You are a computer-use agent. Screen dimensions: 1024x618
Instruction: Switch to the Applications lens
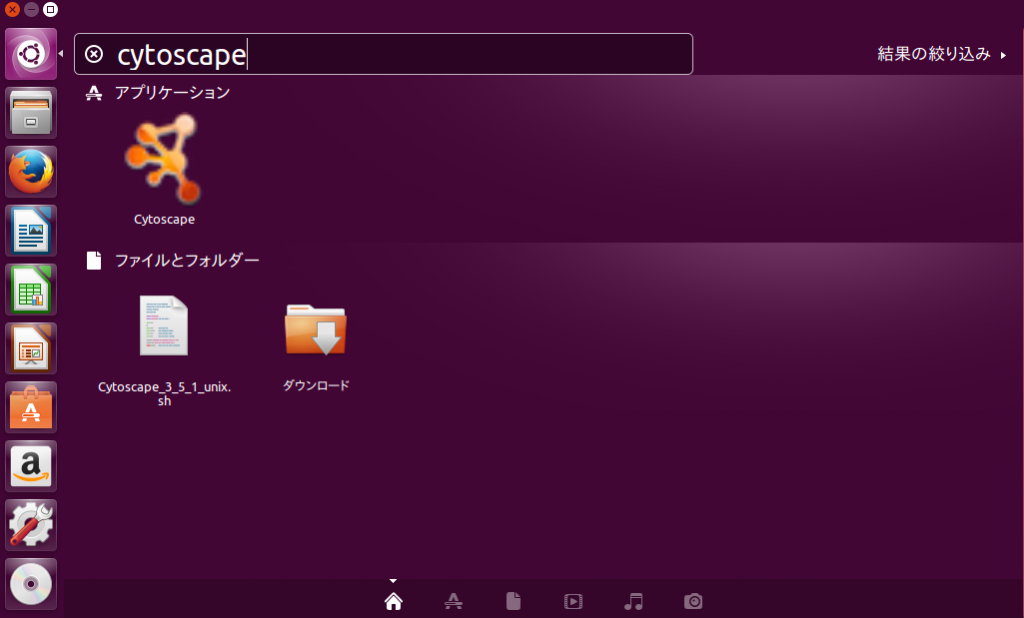[453, 601]
